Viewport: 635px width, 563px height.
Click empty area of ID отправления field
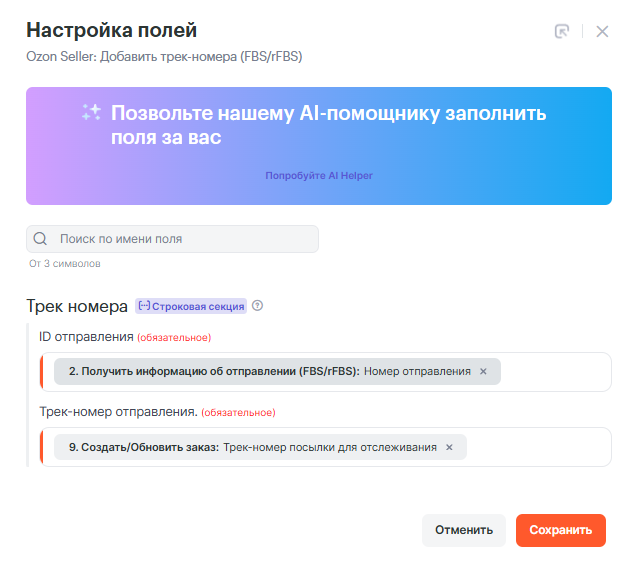pos(555,371)
